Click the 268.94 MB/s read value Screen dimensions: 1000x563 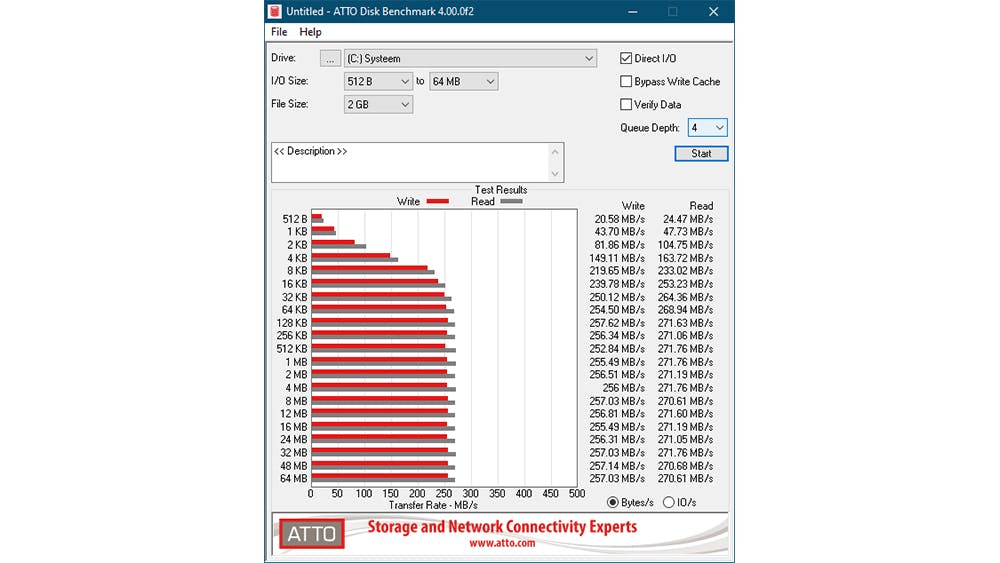[x=686, y=310]
